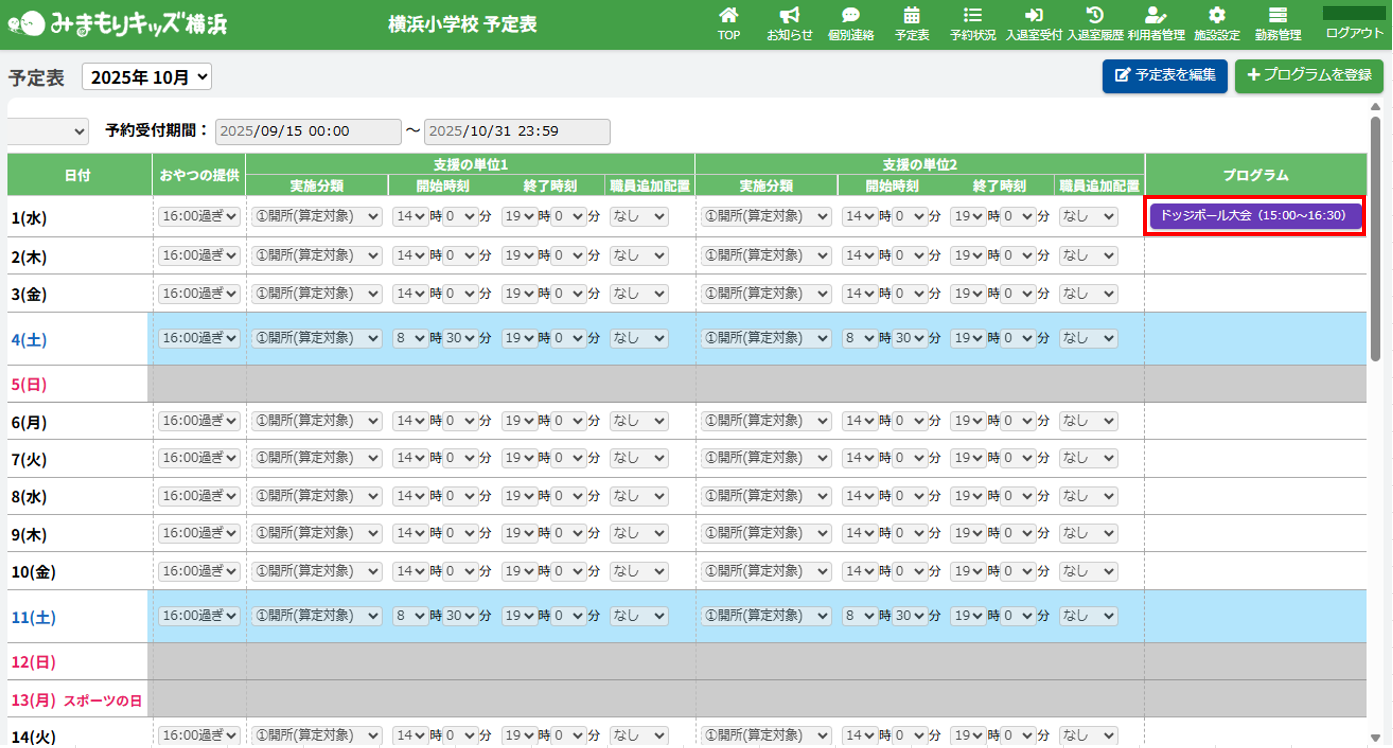
Task: Click the プログラムを登録 button
Action: click(x=1308, y=76)
